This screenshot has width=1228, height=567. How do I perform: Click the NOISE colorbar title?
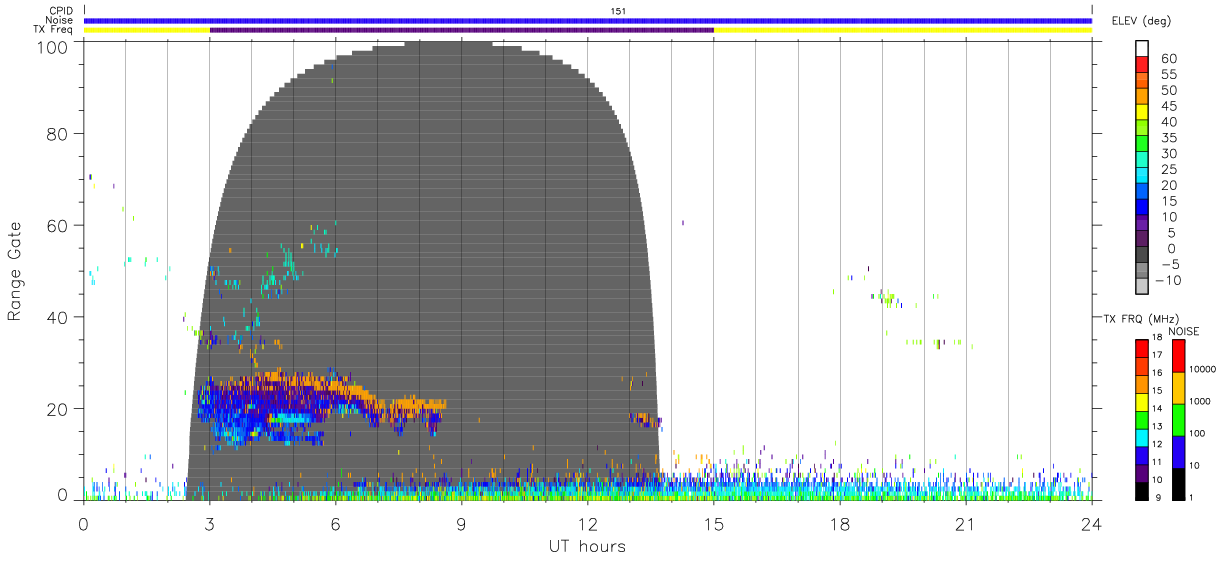[x=1185, y=331]
